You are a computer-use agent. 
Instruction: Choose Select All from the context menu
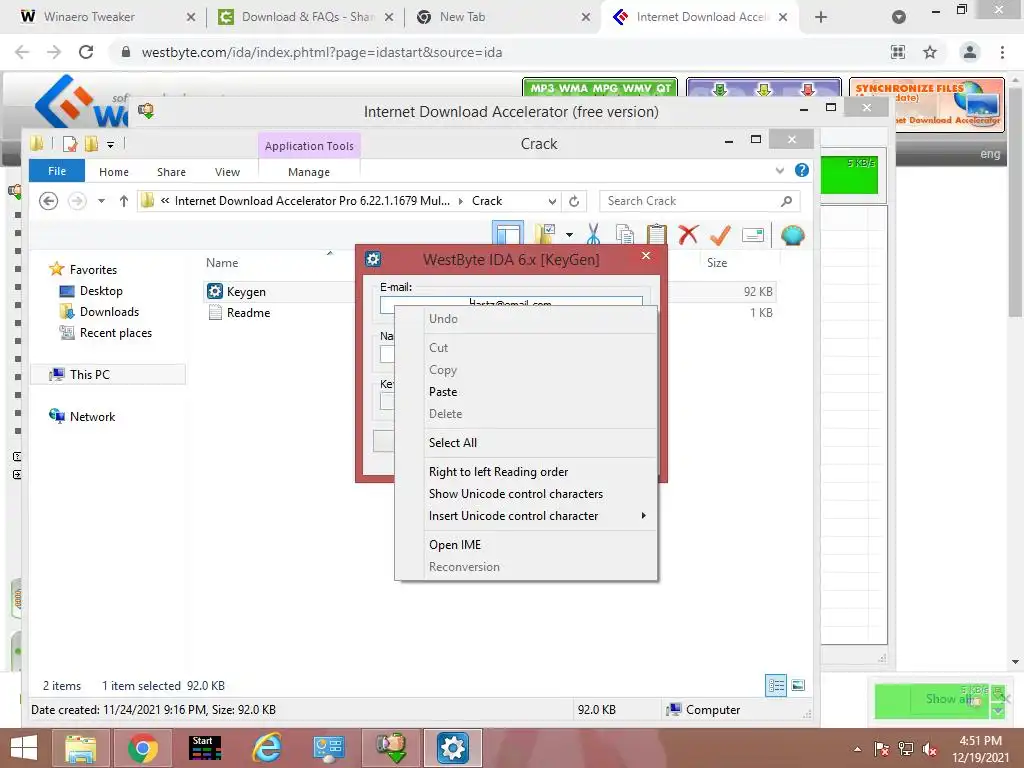(526, 443)
